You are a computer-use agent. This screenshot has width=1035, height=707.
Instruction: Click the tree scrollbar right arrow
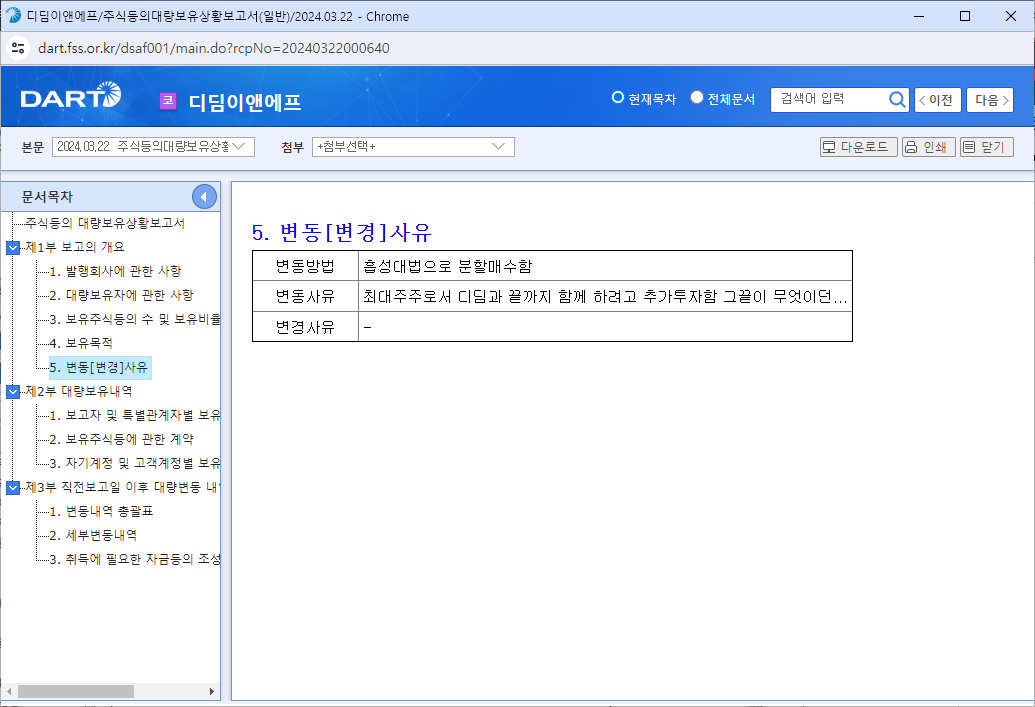tap(212, 691)
